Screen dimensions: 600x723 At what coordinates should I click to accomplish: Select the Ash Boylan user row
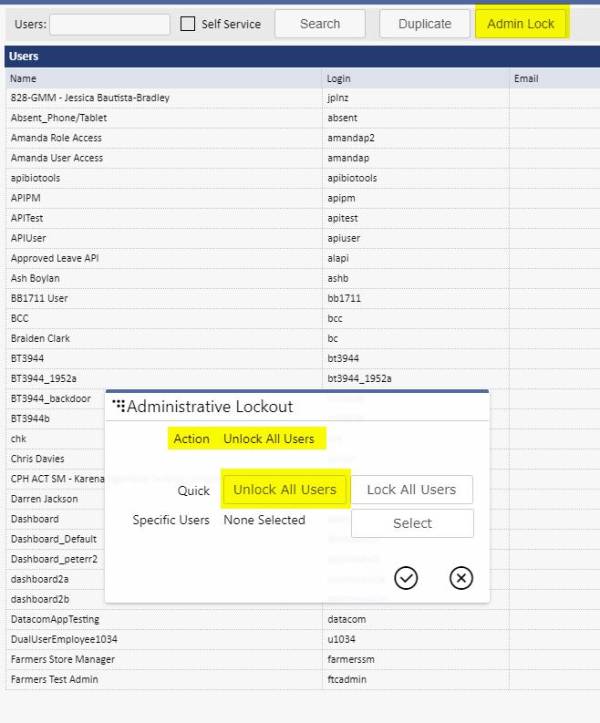point(35,278)
